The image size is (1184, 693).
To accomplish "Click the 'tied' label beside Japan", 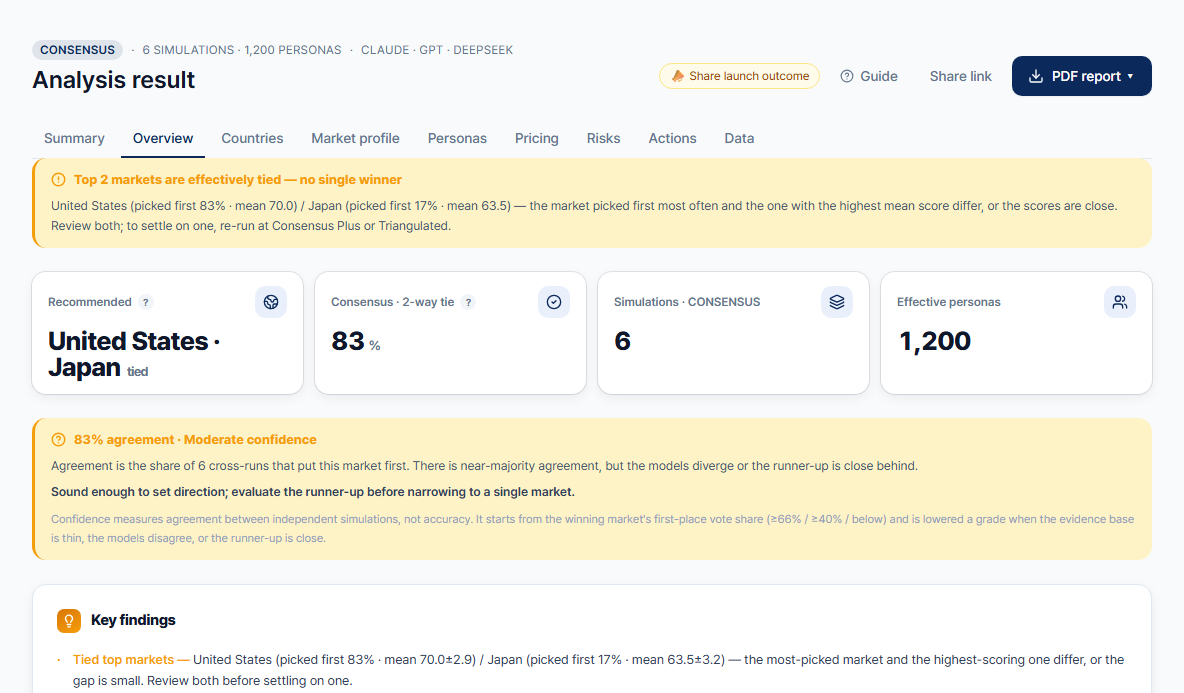I will (137, 371).
